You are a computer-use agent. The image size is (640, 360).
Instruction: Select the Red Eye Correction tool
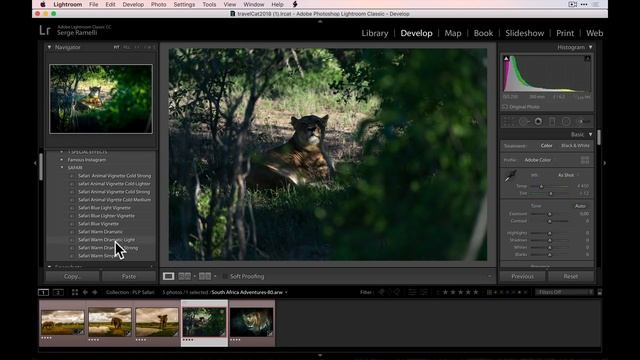point(538,122)
